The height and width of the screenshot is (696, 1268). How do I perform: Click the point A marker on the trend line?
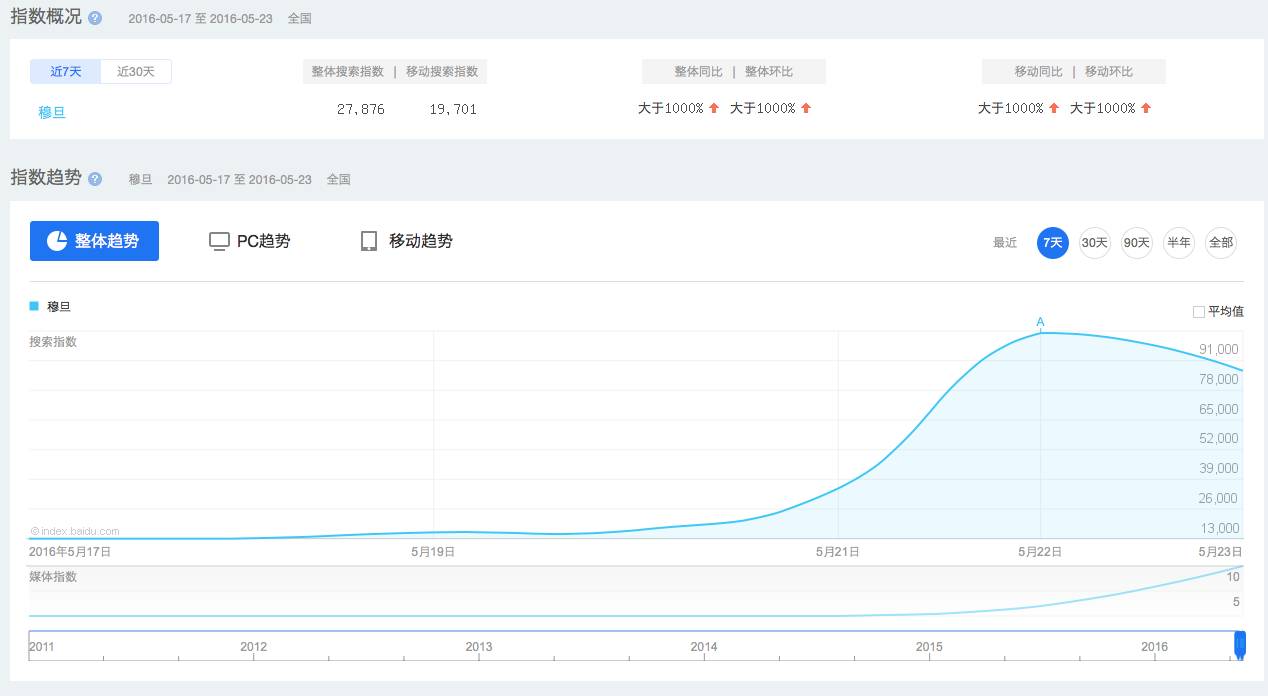[x=1041, y=322]
